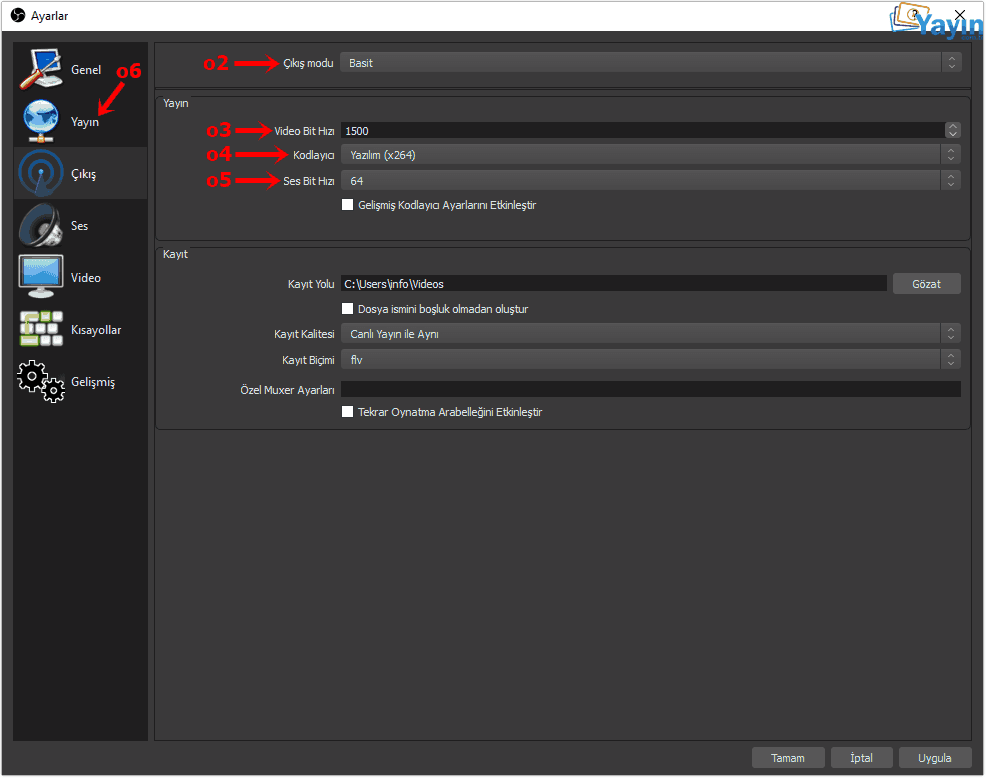Screen dimensions: 986x778
Task: Confirm settings with the Tamam button
Action: (788, 757)
